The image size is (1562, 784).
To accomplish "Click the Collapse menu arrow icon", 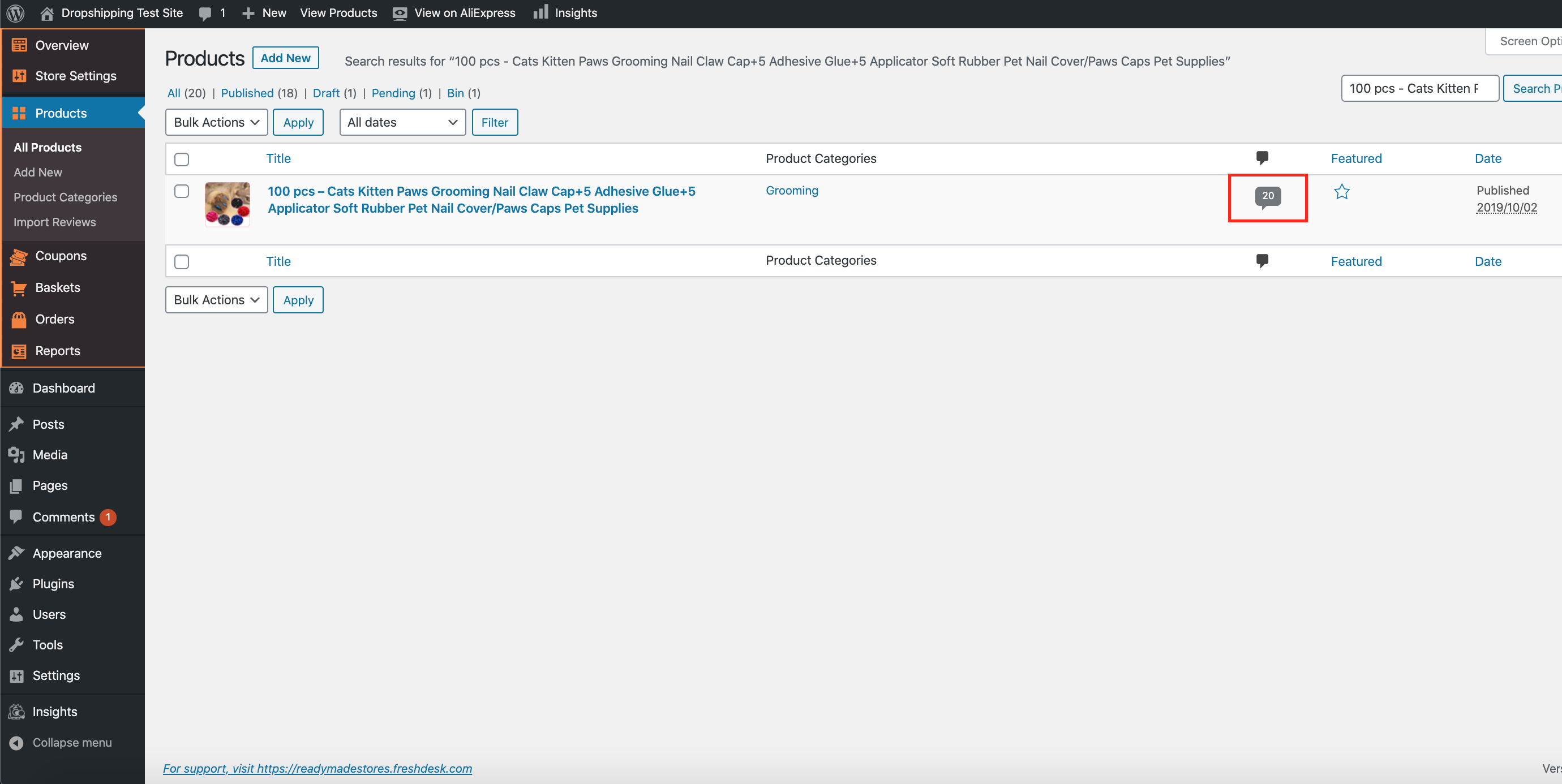I will 17,742.
